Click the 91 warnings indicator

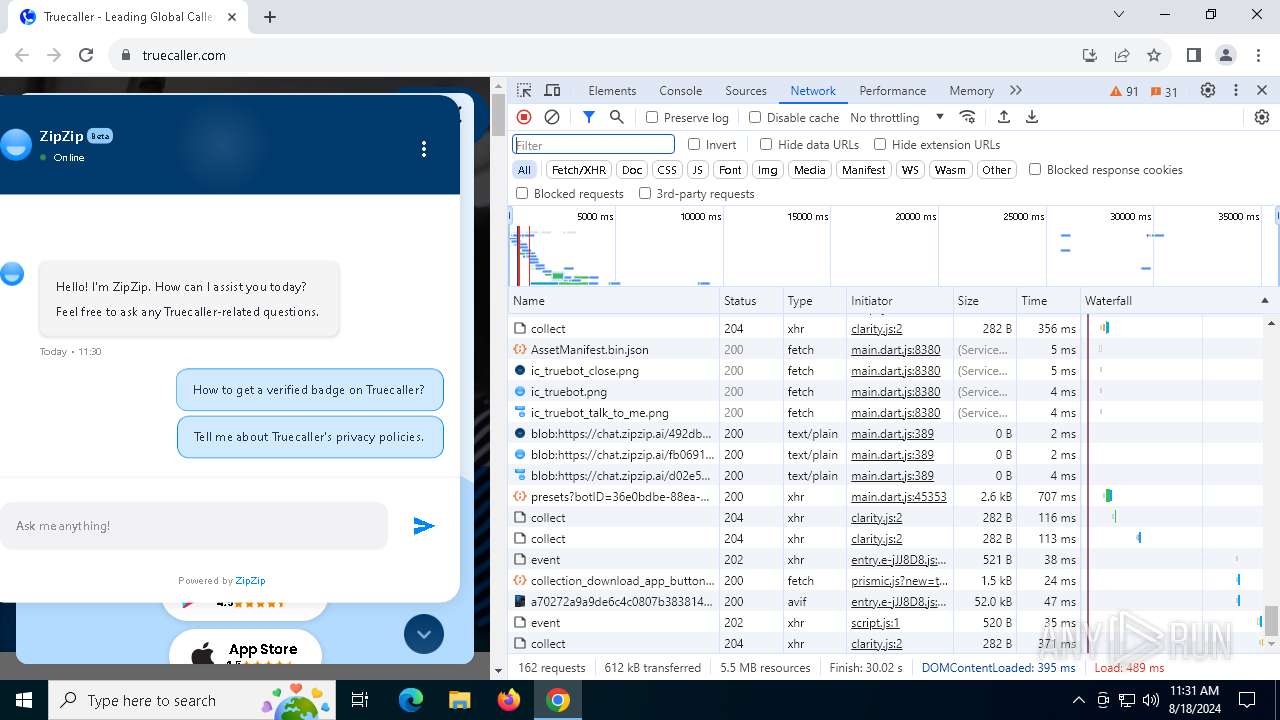tap(1124, 91)
